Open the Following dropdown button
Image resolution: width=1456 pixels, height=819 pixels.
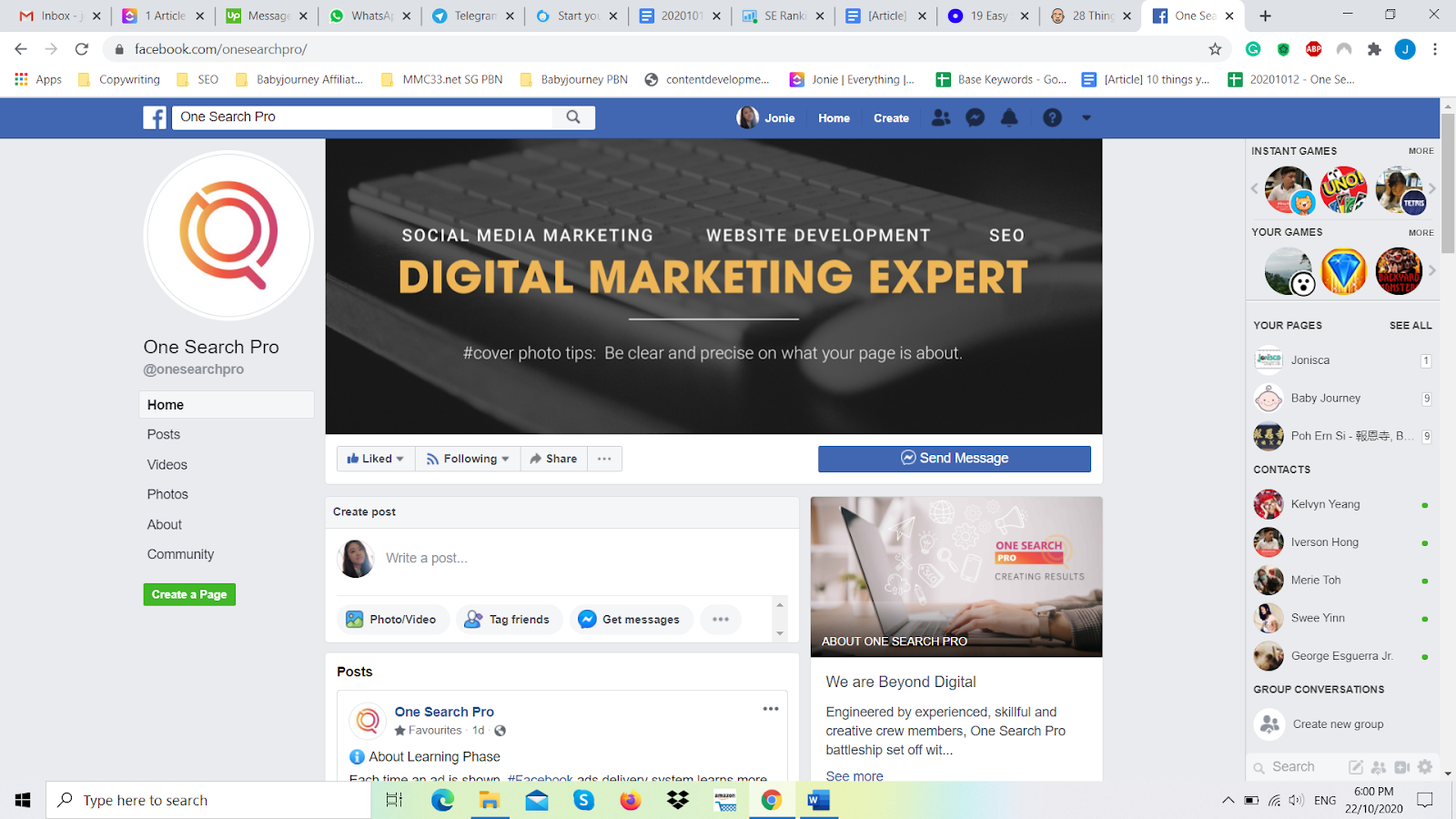click(468, 459)
